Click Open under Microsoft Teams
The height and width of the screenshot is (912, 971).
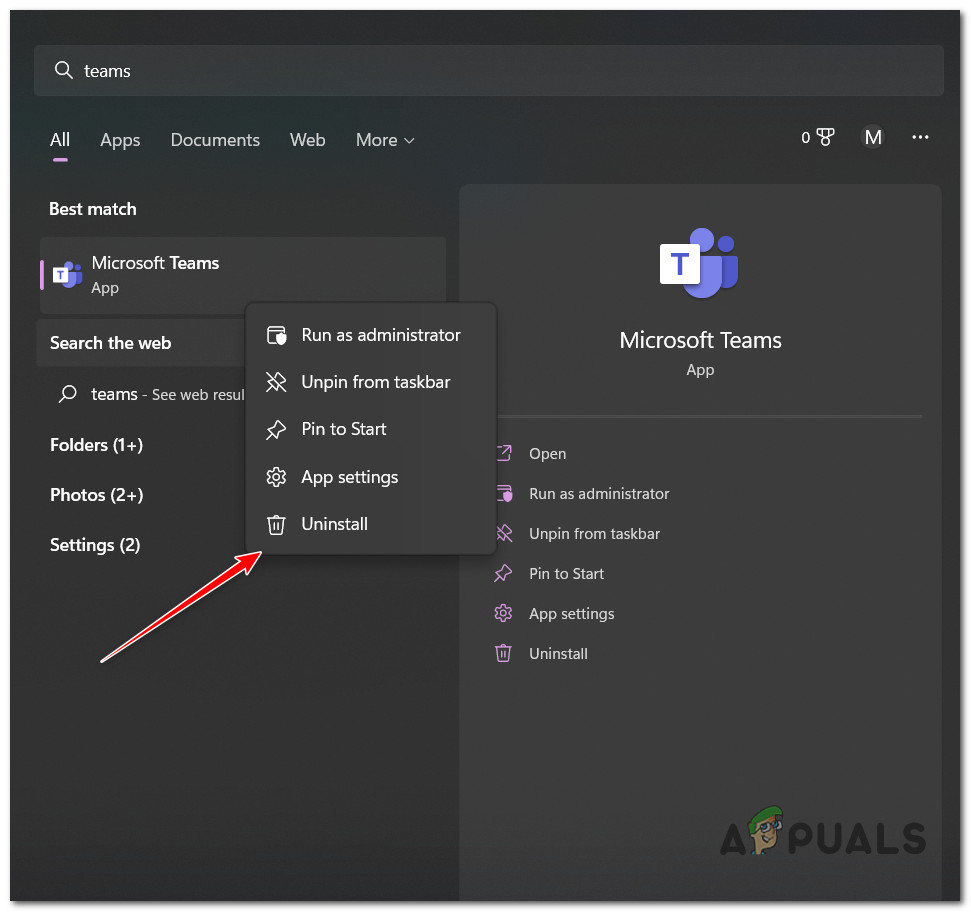click(548, 453)
